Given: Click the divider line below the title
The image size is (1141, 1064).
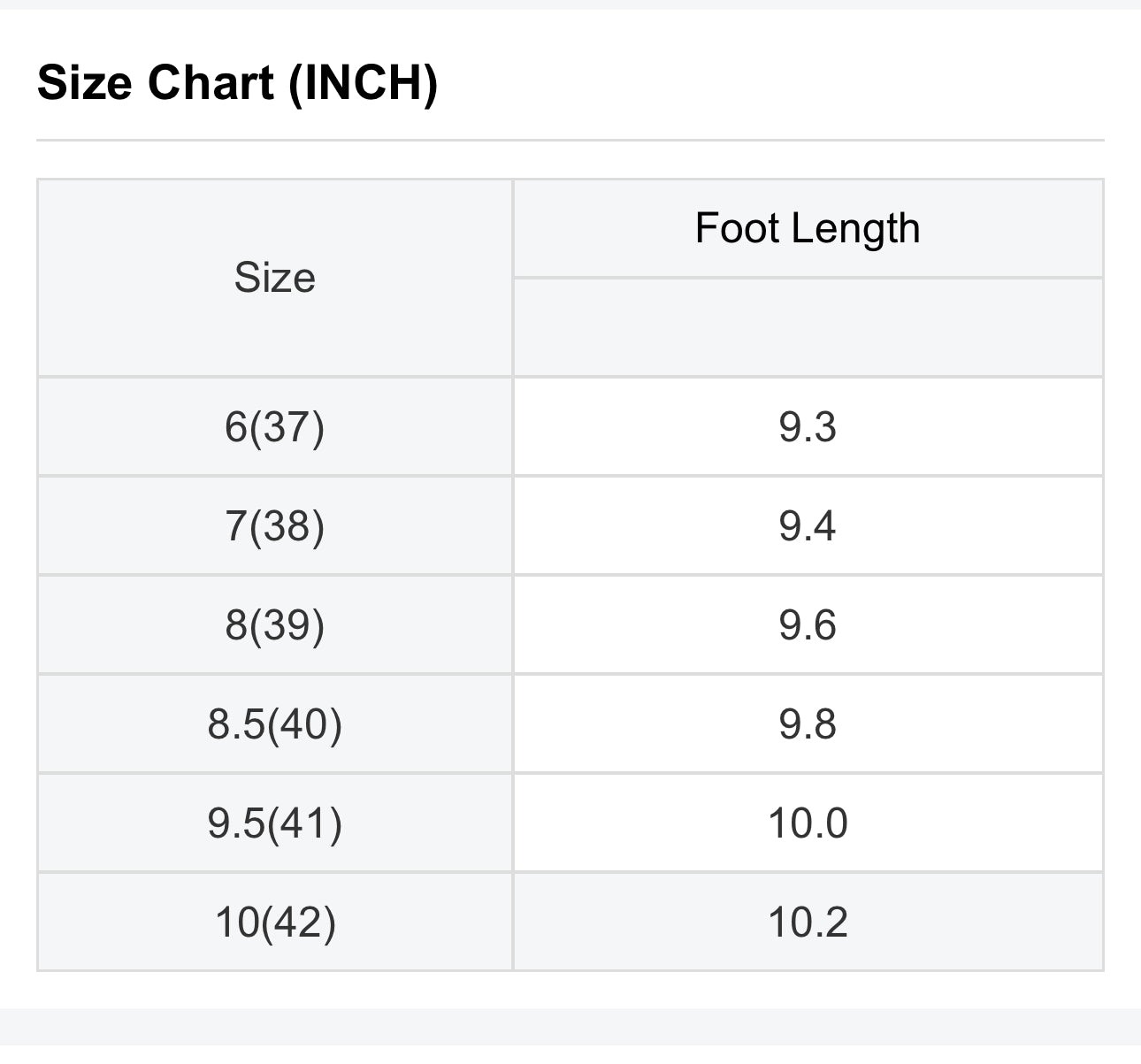Looking at the screenshot, I should pos(570,140).
